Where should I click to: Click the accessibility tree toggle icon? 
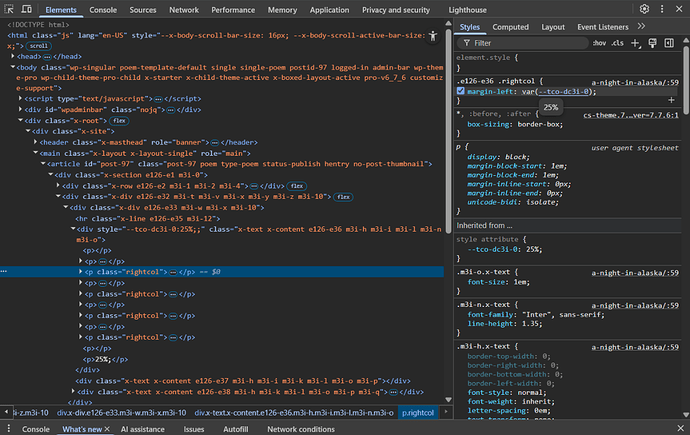click(x=432, y=35)
